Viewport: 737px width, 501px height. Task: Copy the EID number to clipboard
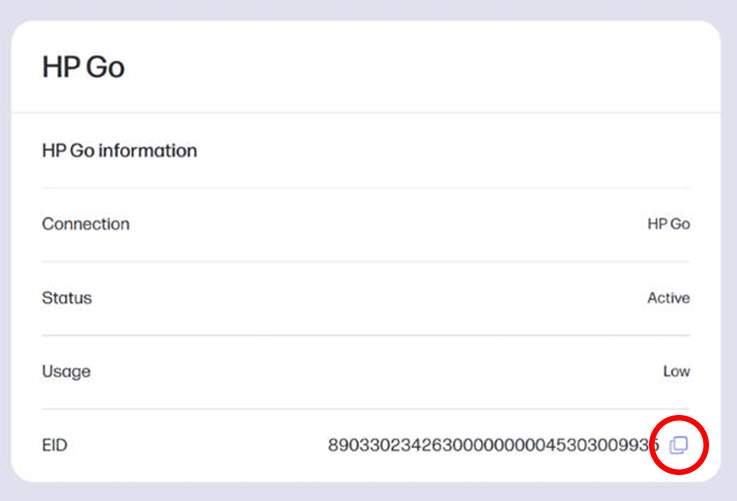point(679,445)
